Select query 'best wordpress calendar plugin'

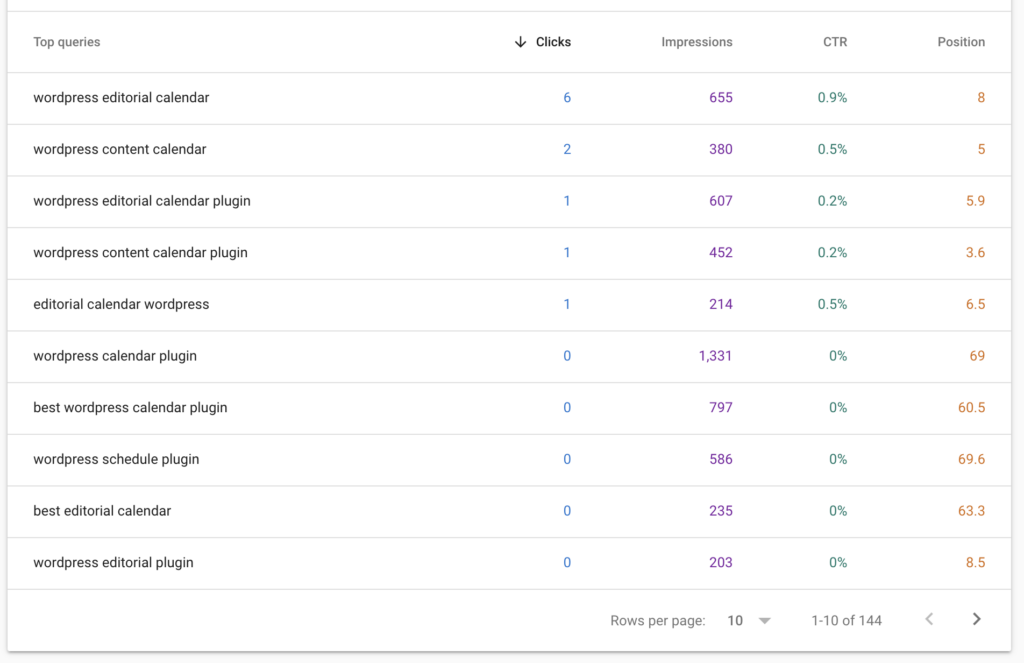coord(130,408)
